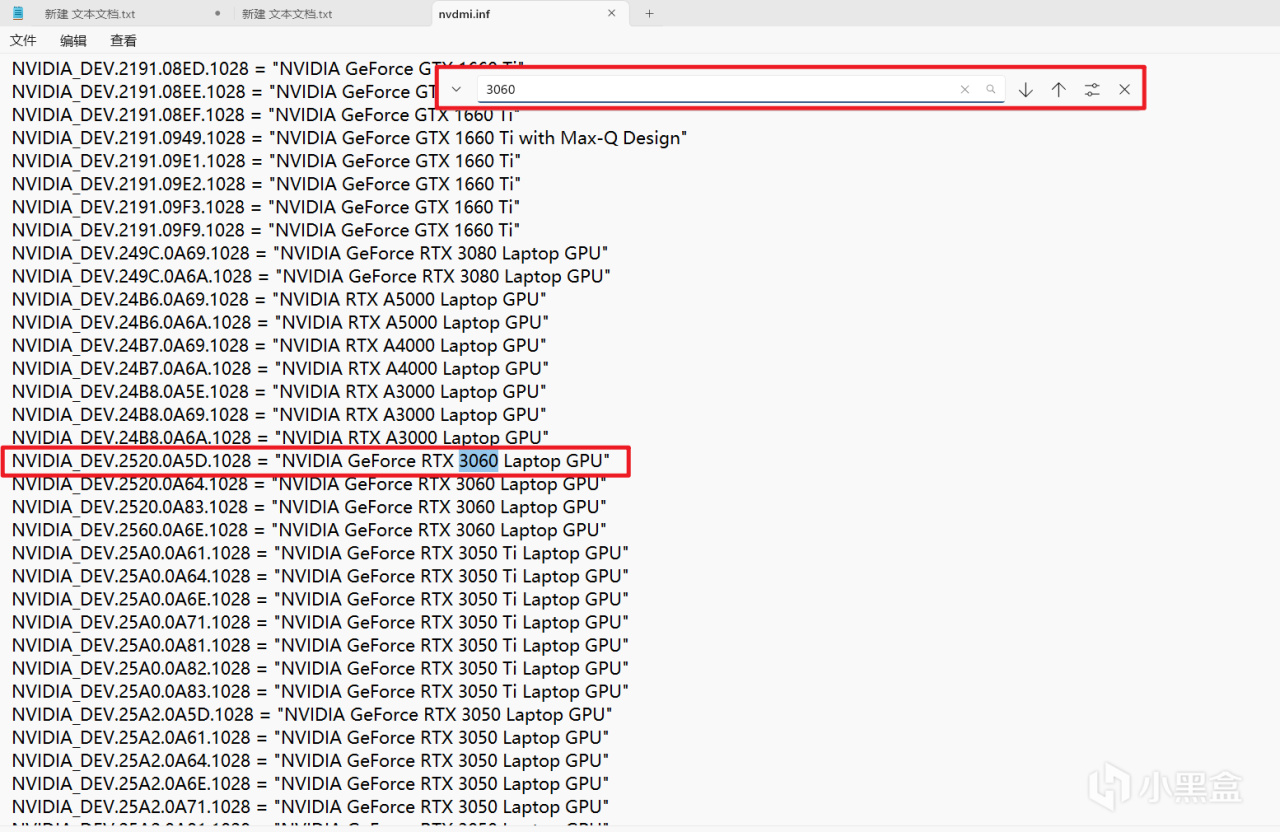
Task: Click the line NVIDIA_DEV.2520.0A83.1028
Action: pyautogui.click(x=309, y=507)
